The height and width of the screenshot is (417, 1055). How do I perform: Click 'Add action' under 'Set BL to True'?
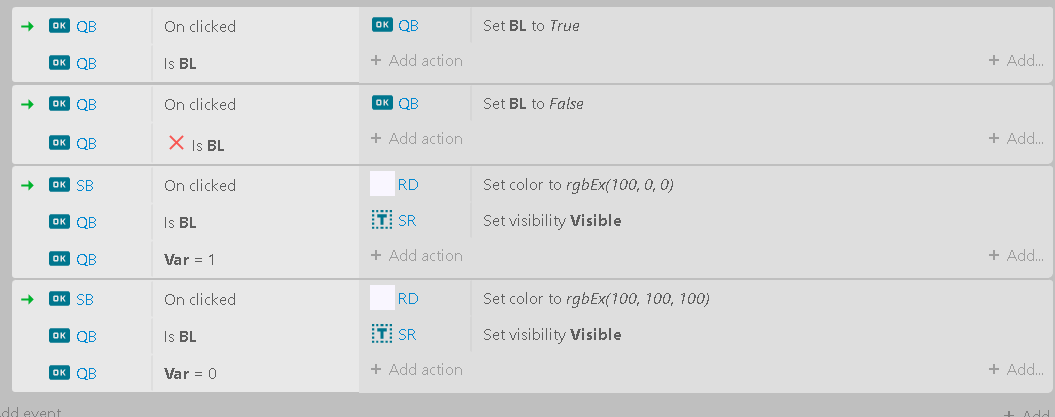coord(417,61)
